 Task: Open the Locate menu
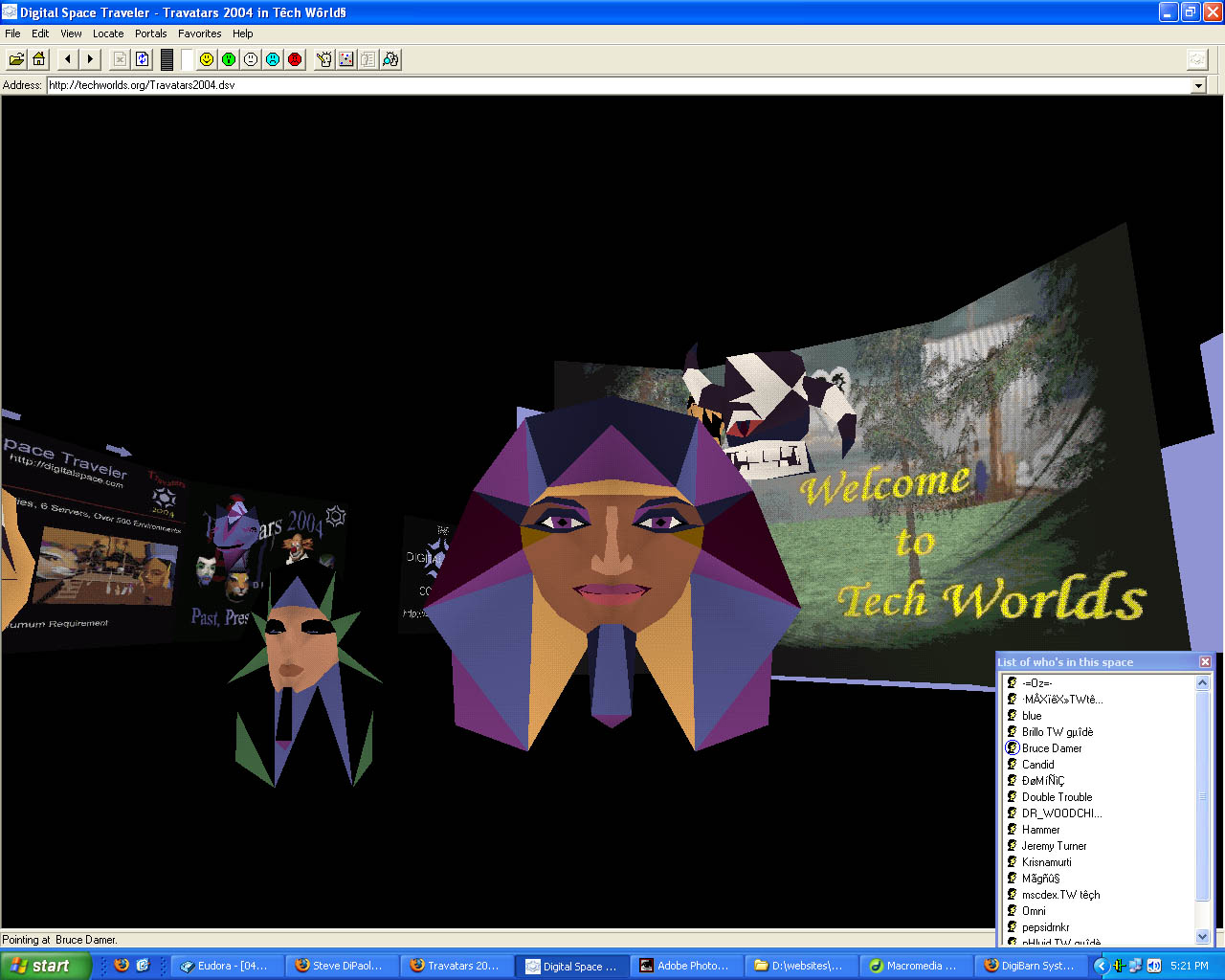pos(108,33)
